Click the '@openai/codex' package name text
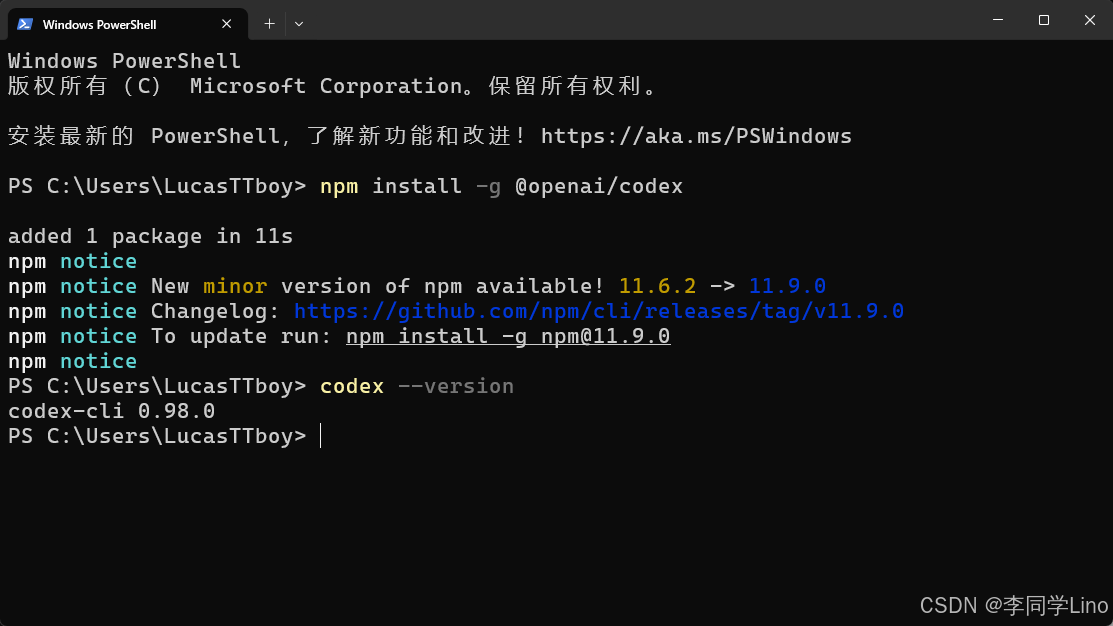 click(x=598, y=186)
